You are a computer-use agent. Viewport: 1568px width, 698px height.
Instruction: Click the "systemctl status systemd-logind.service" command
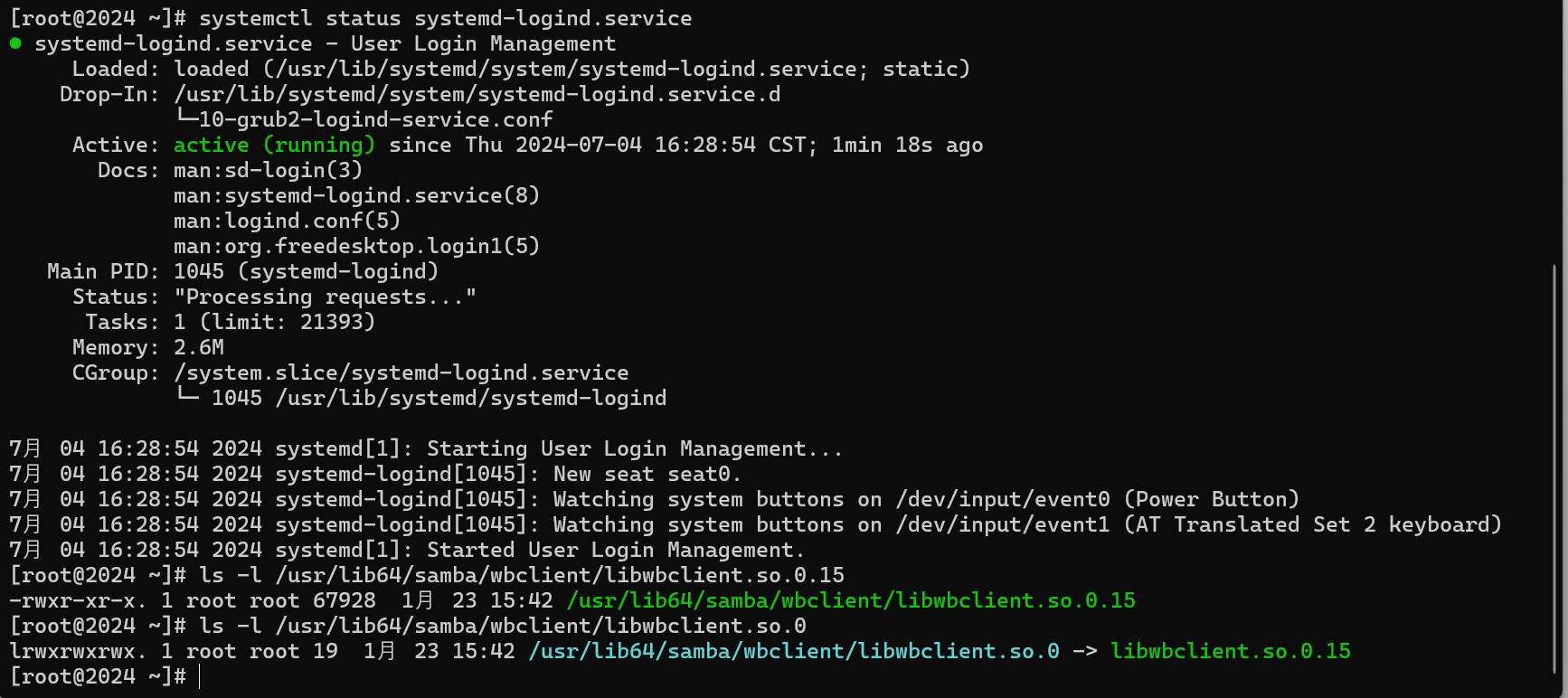[445, 18]
